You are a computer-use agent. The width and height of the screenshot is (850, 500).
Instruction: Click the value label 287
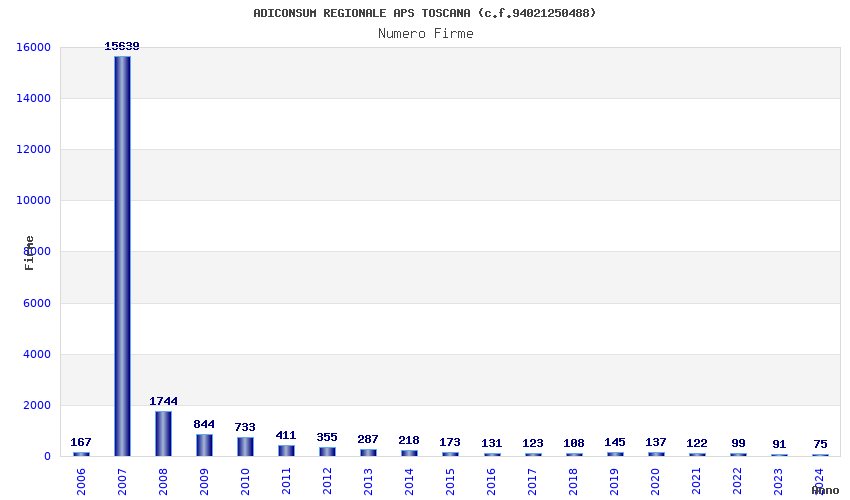pyautogui.click(x=368, y=439)
